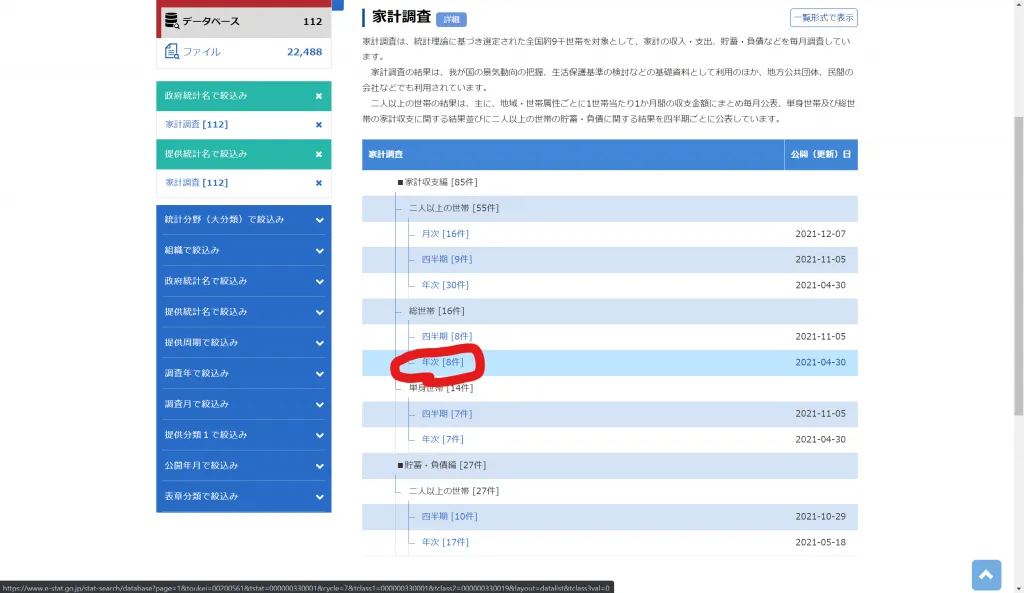Click the date 2021-10-29
The height and width of the screenshot is (593, 1024).
[820, 517]
